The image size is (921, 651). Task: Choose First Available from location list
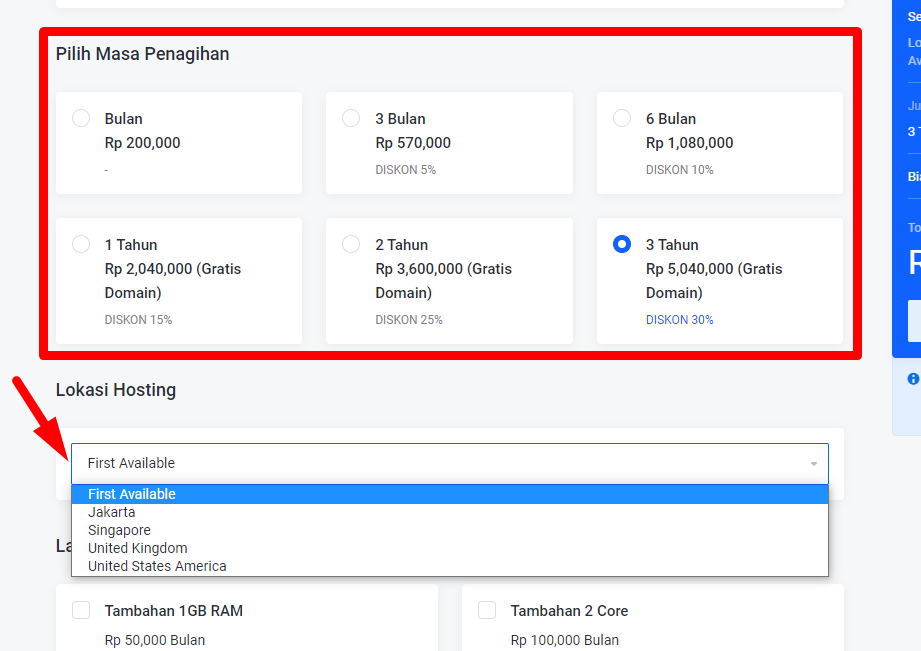[132, 494]
